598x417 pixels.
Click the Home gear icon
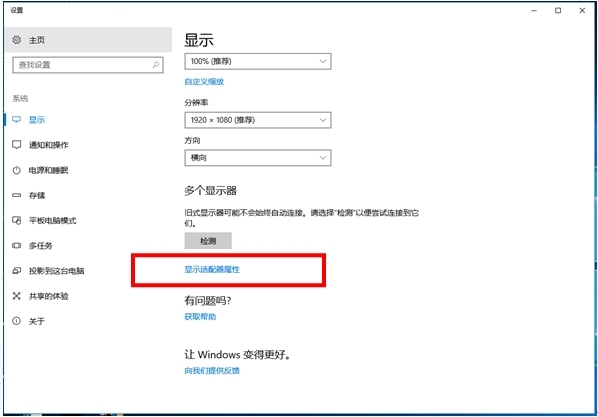click(x=16, y=40)
